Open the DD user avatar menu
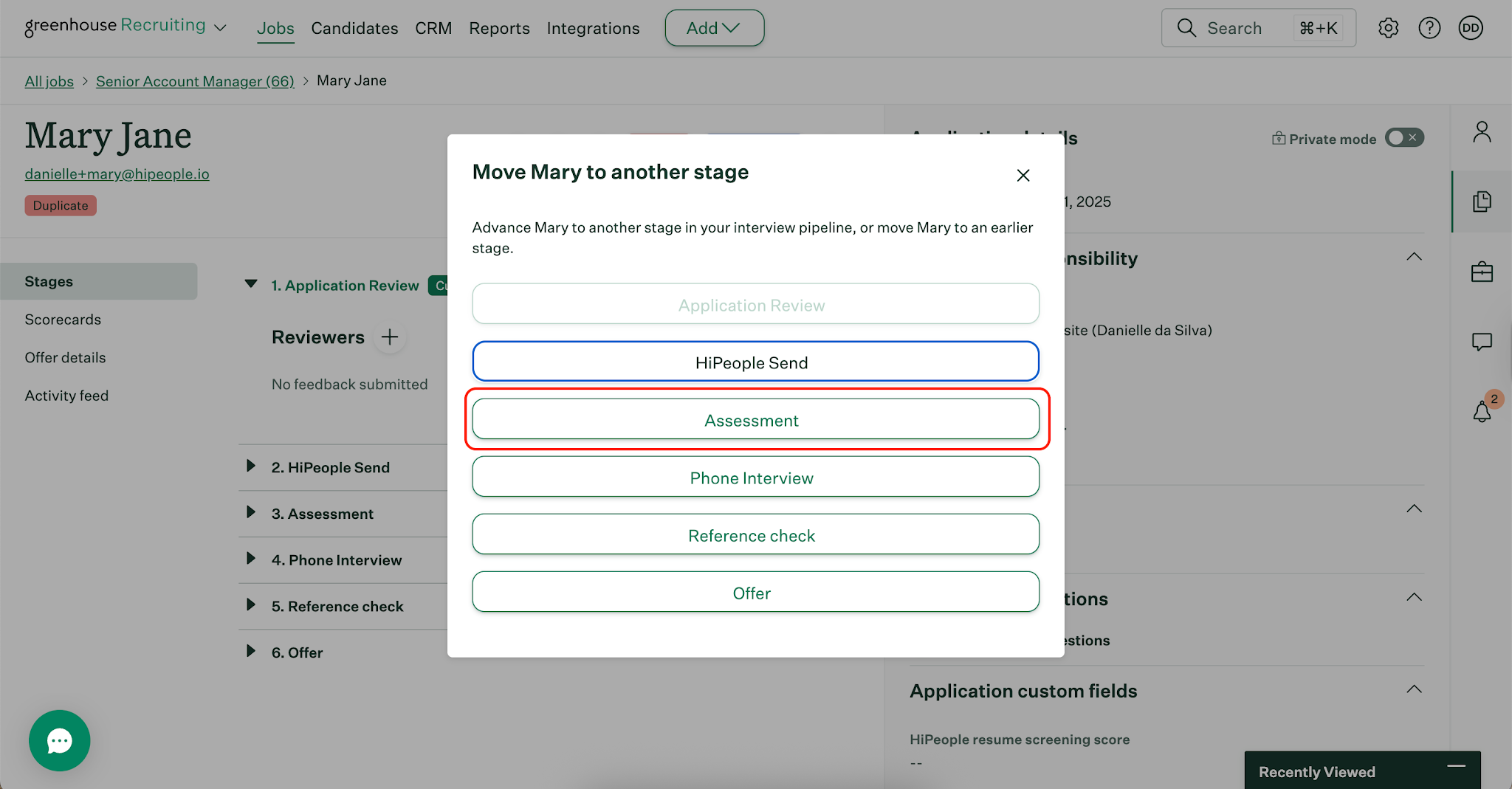Viewport: 1512px width, 789px height. (x=1471, y=28)
